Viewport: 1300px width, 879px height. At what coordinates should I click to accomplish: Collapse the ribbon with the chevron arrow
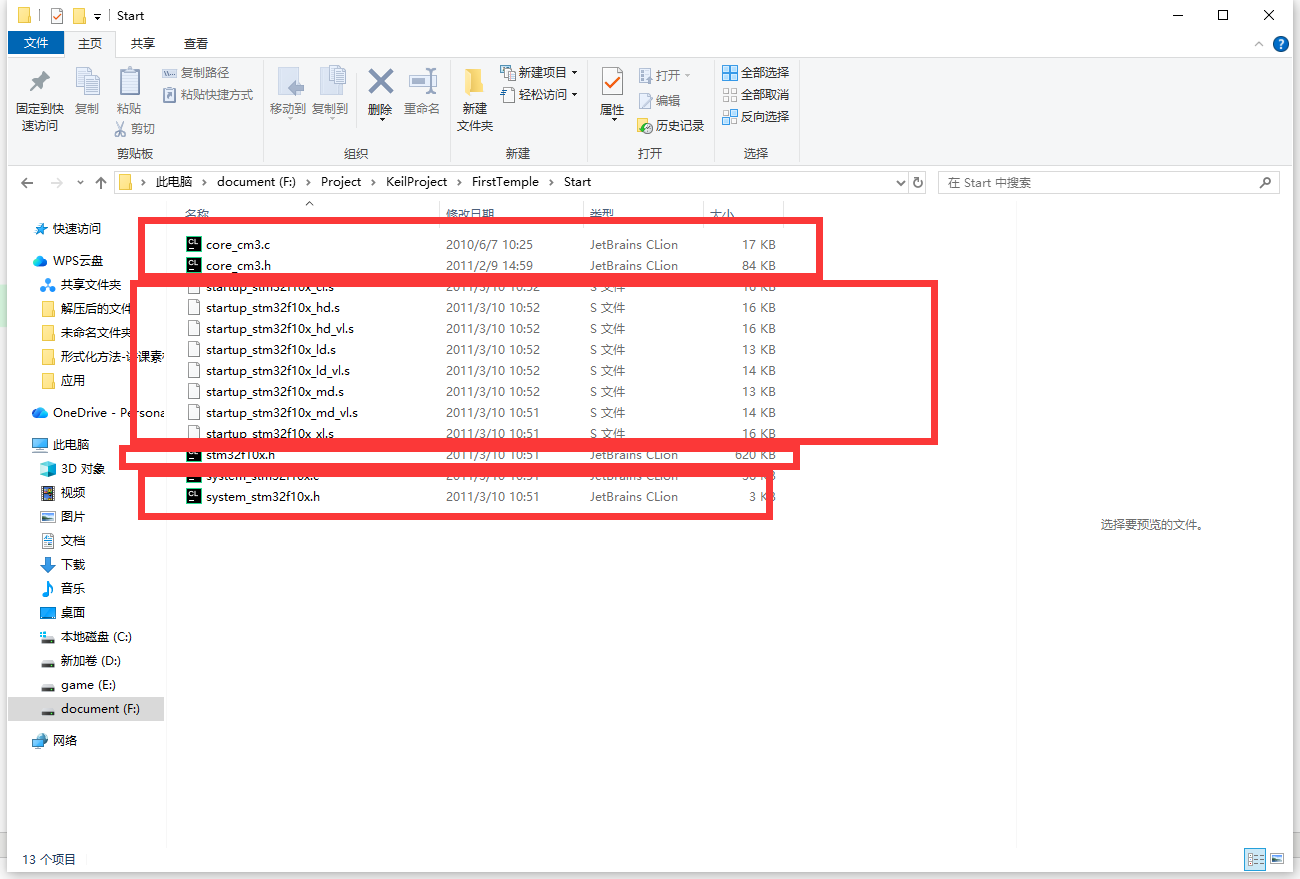pyautogui.click(x=1260, y=44)
